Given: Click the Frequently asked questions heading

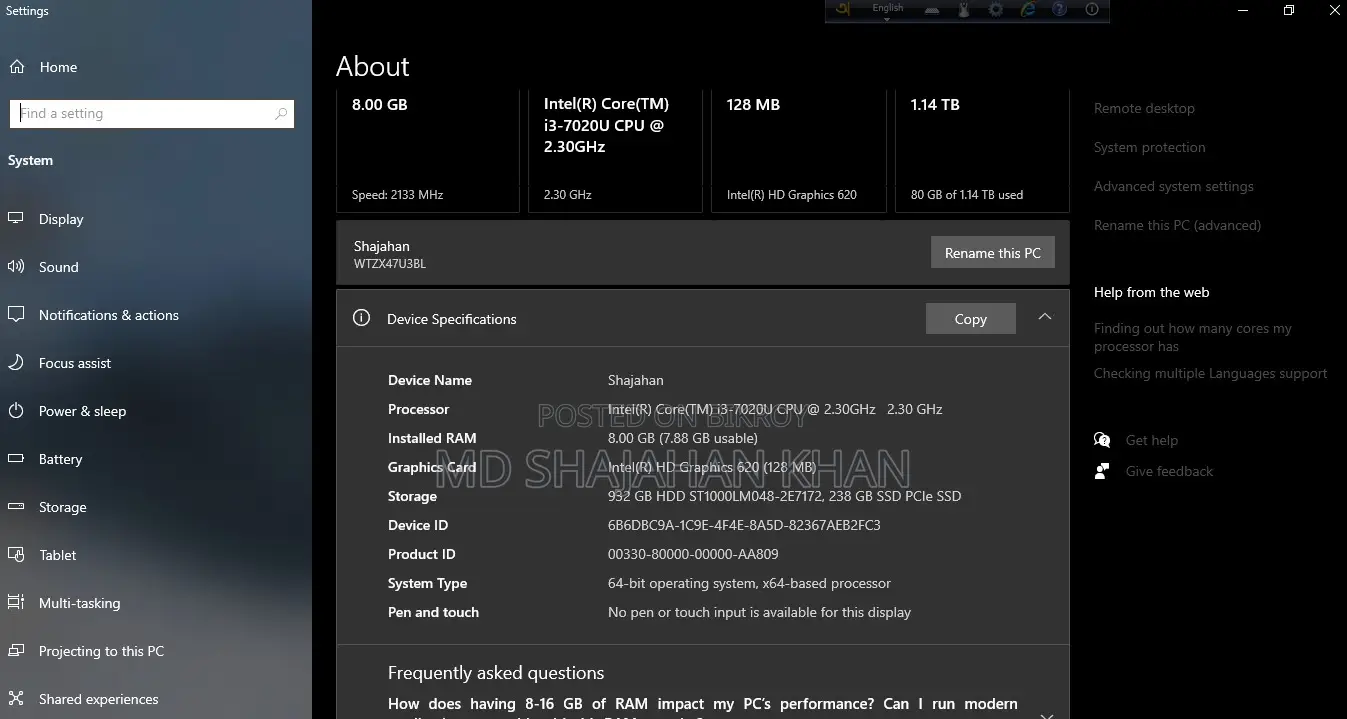Looking at the screenshot, I should click(x=496, y=673).
